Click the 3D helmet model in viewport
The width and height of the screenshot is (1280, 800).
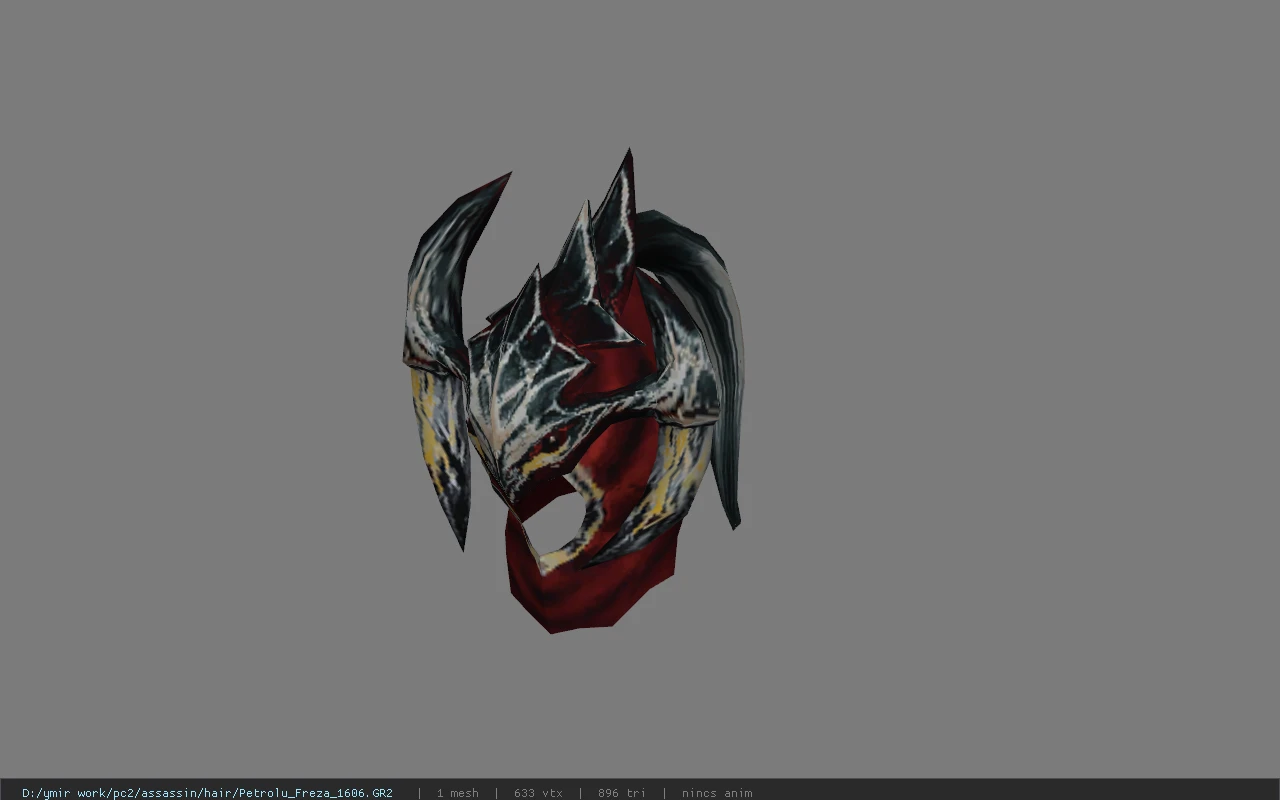[574, 391]
